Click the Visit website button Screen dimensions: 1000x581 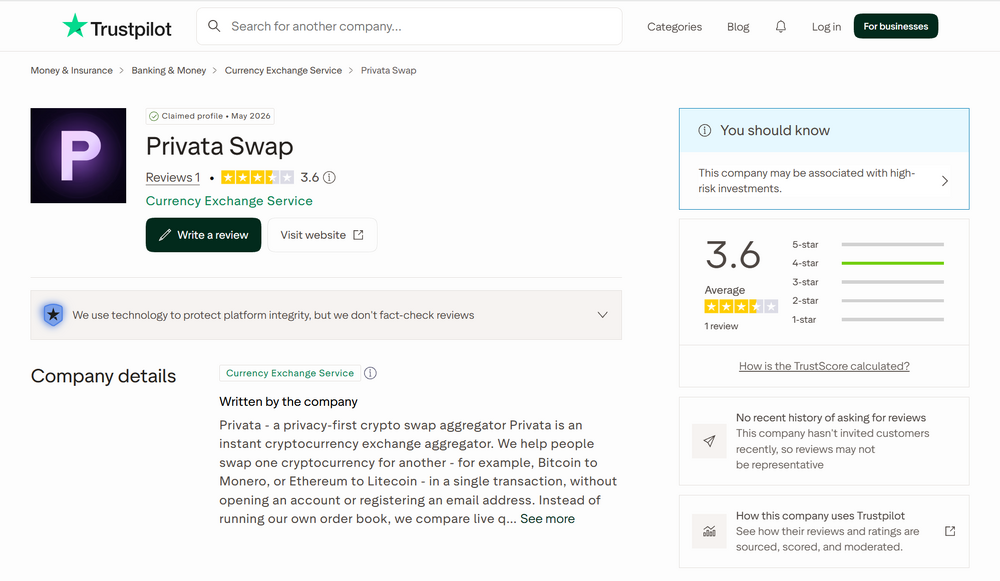pyautogui.click(x=322, y=235)
